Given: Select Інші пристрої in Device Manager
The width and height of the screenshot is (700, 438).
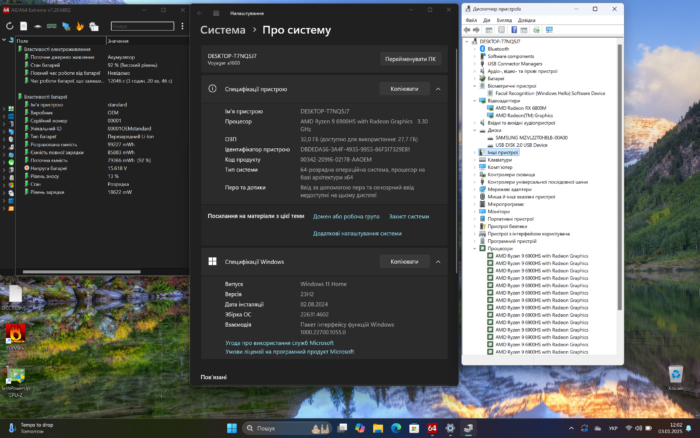Looking at the screenshot, I should (x=503, y=152).
